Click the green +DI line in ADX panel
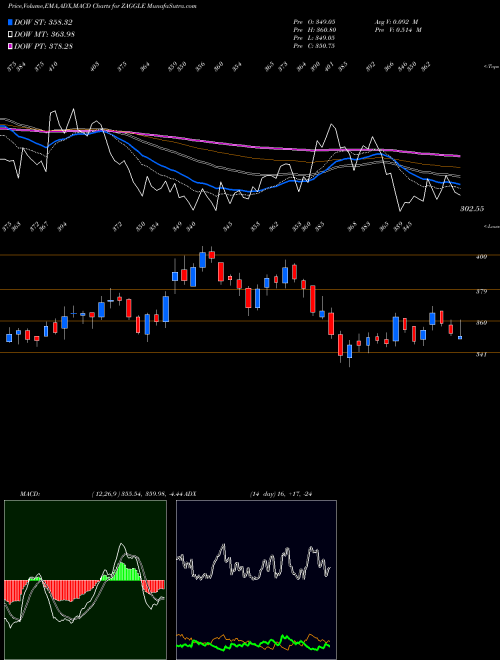Image resolution: width=500 pixels, height=660 pixels. pos(253,644)
